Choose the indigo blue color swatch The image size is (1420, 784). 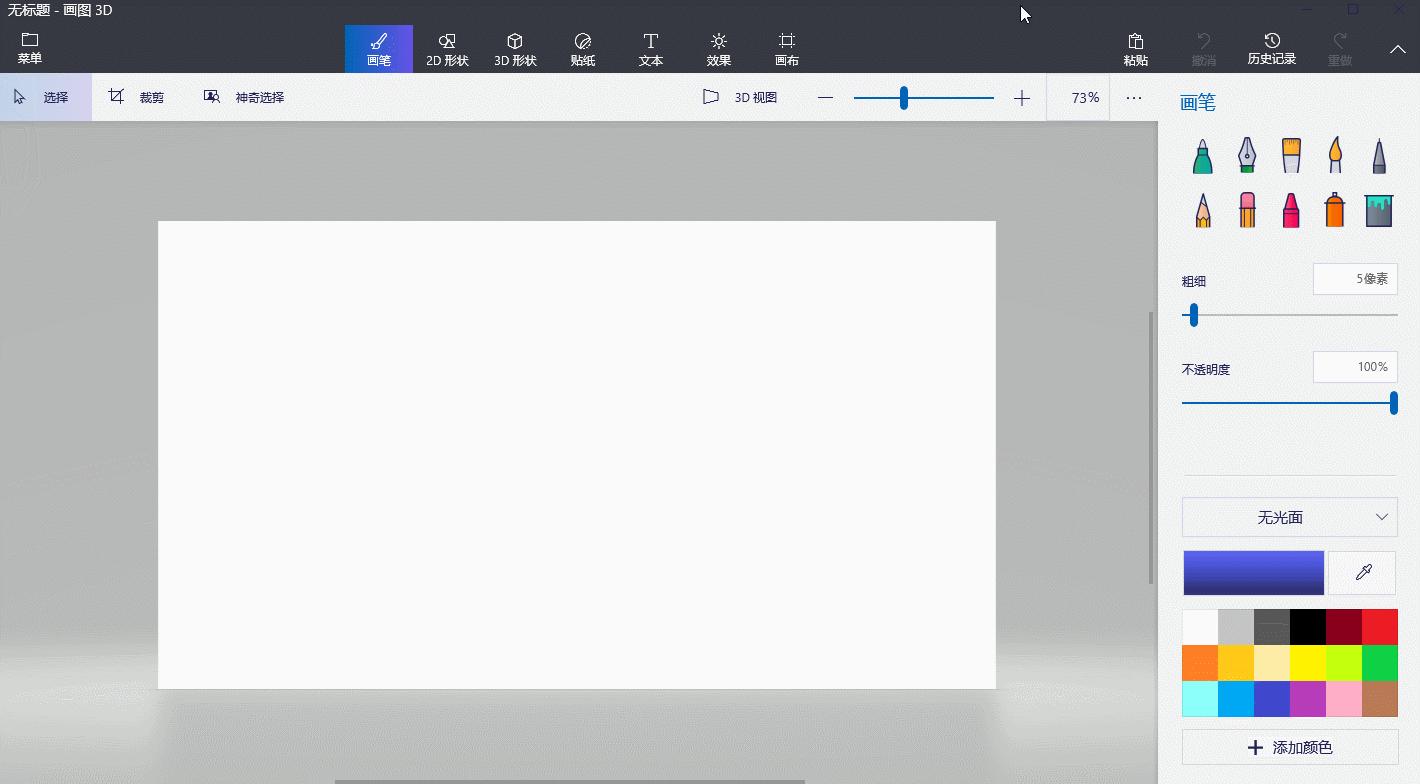(x=1272, y=699)
